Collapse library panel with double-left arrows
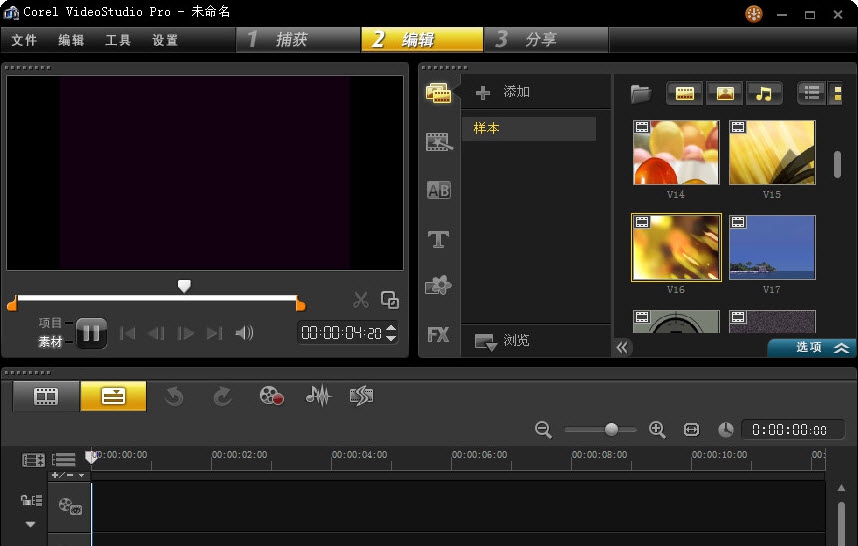858x546 pixels. pos(623,347)
